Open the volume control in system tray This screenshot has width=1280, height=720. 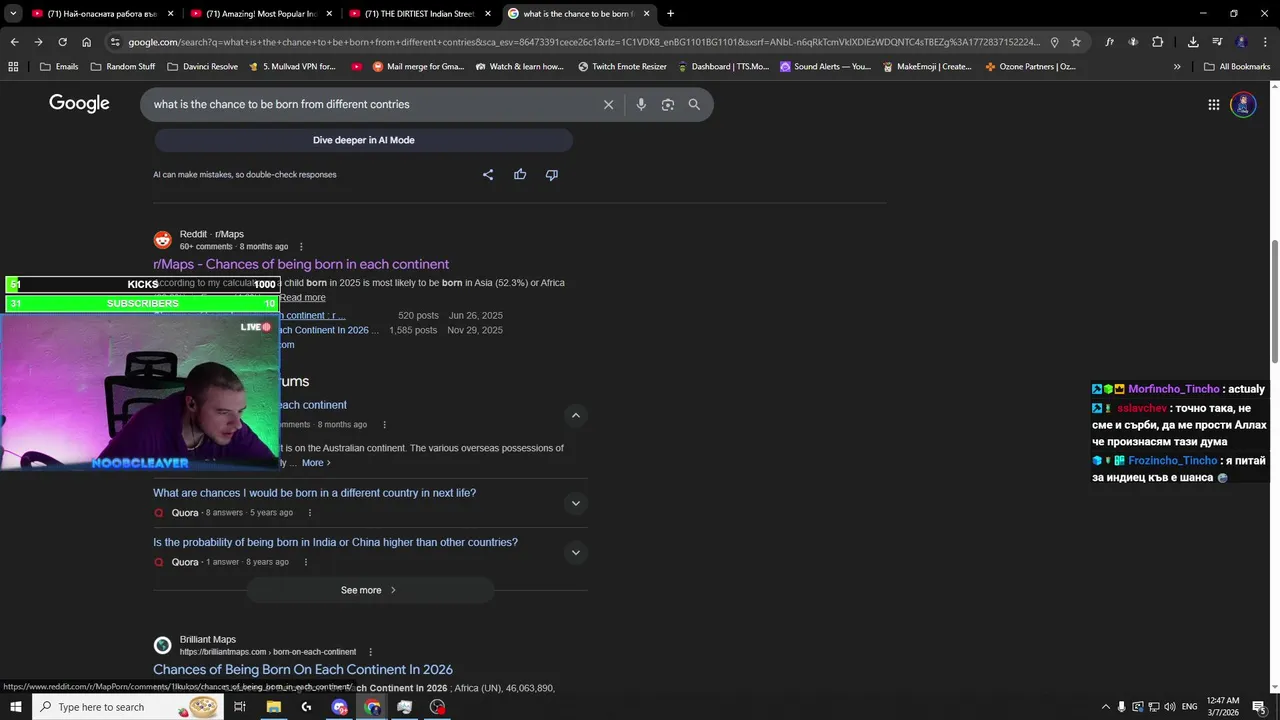pyautogui.click(x=1170, y=707)
